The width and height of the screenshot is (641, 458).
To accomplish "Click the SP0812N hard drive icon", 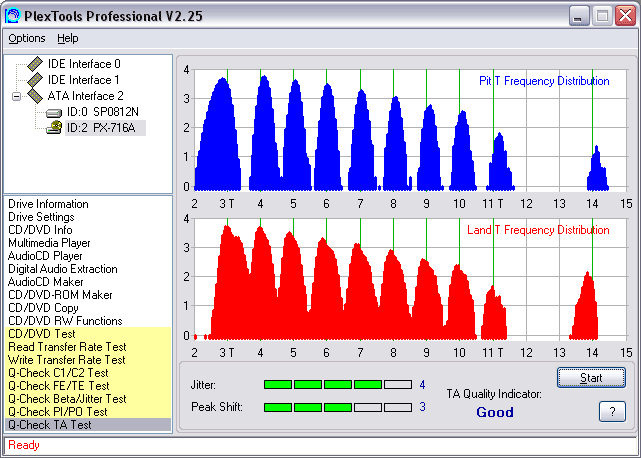I will (54, 112).
